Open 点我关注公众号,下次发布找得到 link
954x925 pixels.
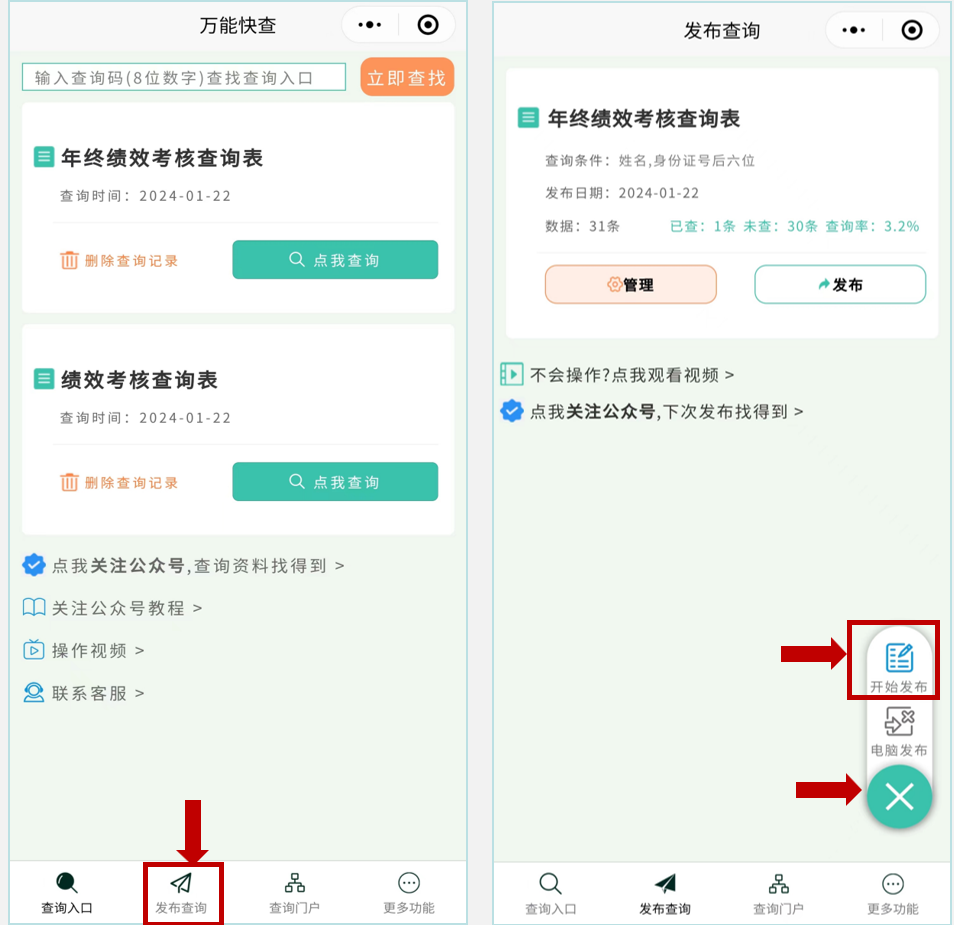tap(667, 412)
